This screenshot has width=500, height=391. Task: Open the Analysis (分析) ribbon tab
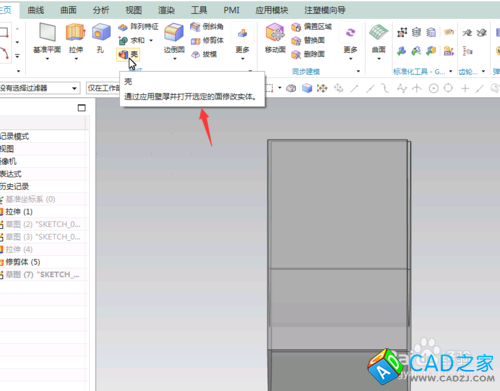[101, 10]
